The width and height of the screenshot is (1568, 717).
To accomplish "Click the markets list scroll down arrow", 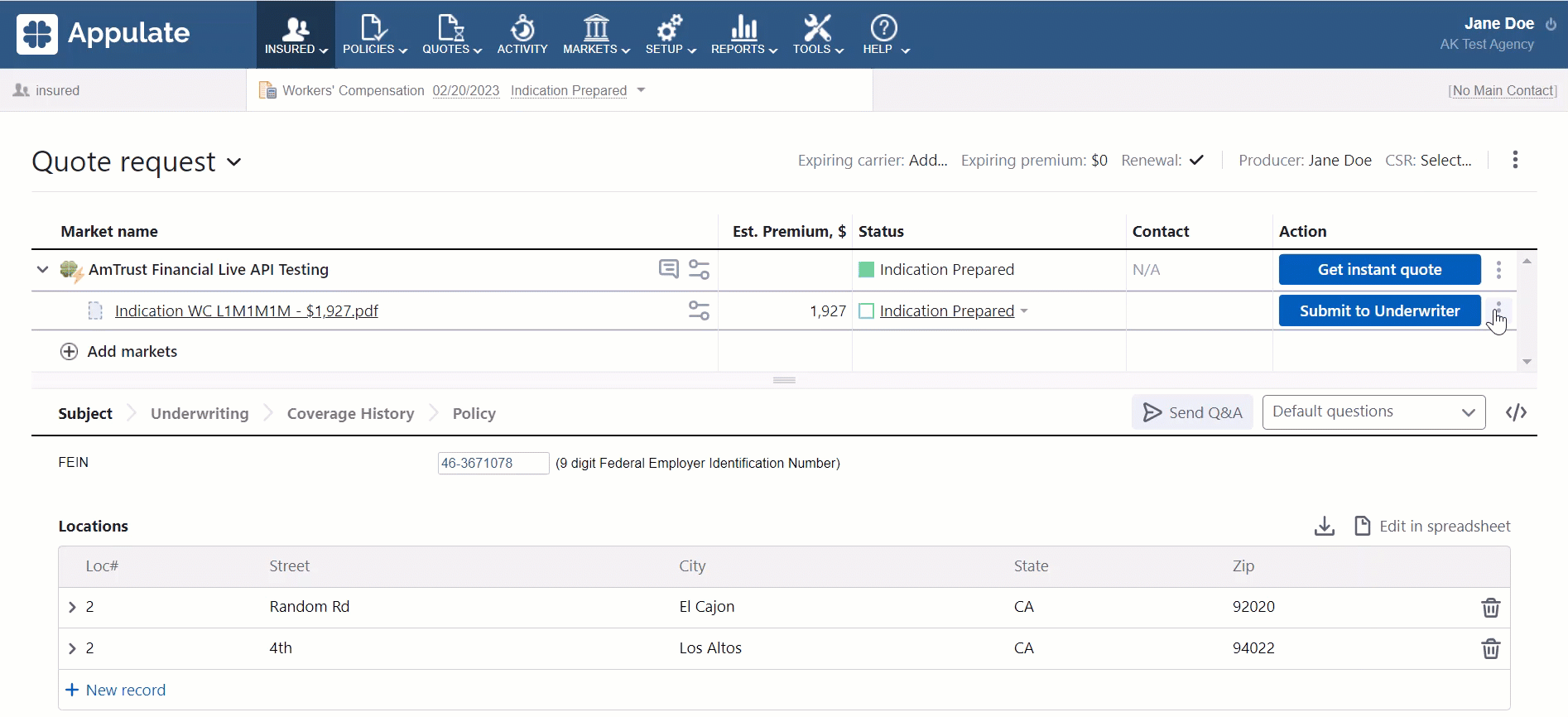I will (x=1527, y=362).
